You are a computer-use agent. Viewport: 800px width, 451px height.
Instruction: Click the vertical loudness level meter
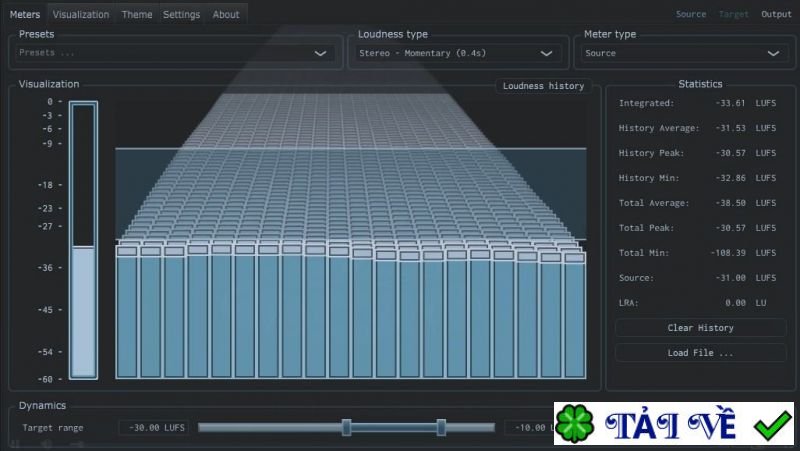point(83,240)
